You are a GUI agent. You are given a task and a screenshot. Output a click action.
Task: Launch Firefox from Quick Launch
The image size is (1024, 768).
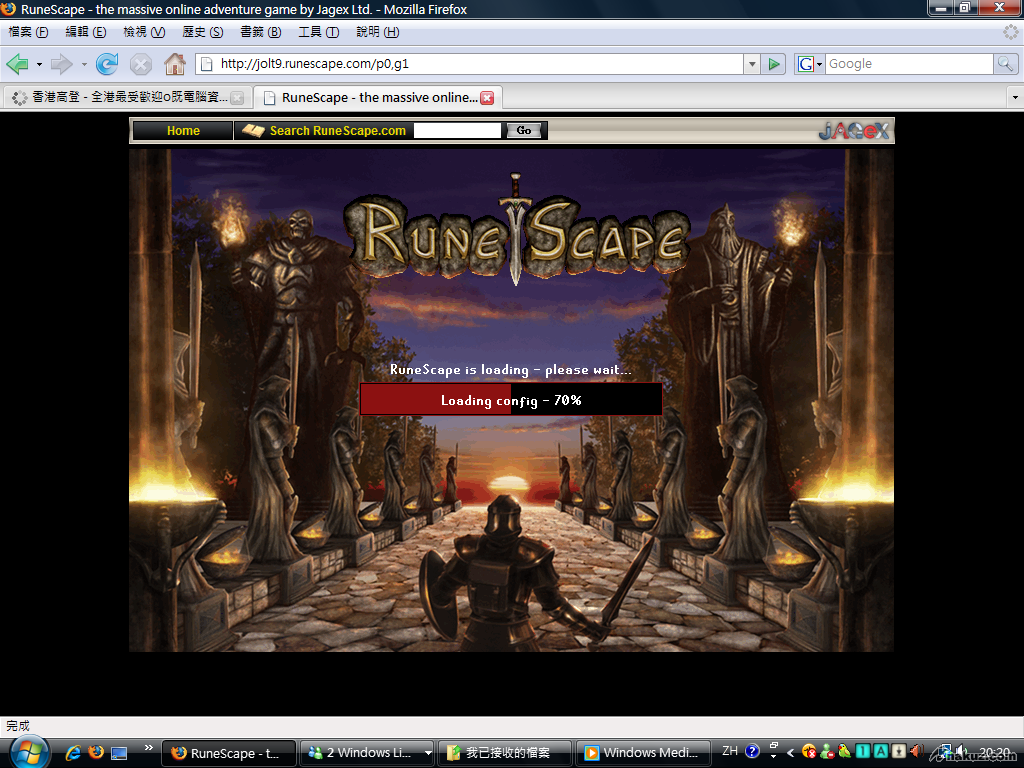pyautogui.click(x=96, y=752)
